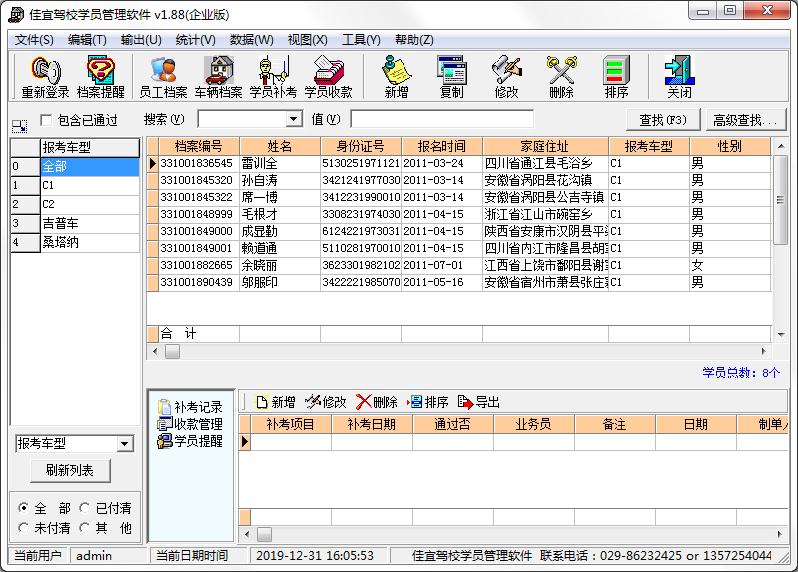The image size is (798, 572).
Task: Click the 排序 icon in main toolbar
Action: (x=616, y=77)
